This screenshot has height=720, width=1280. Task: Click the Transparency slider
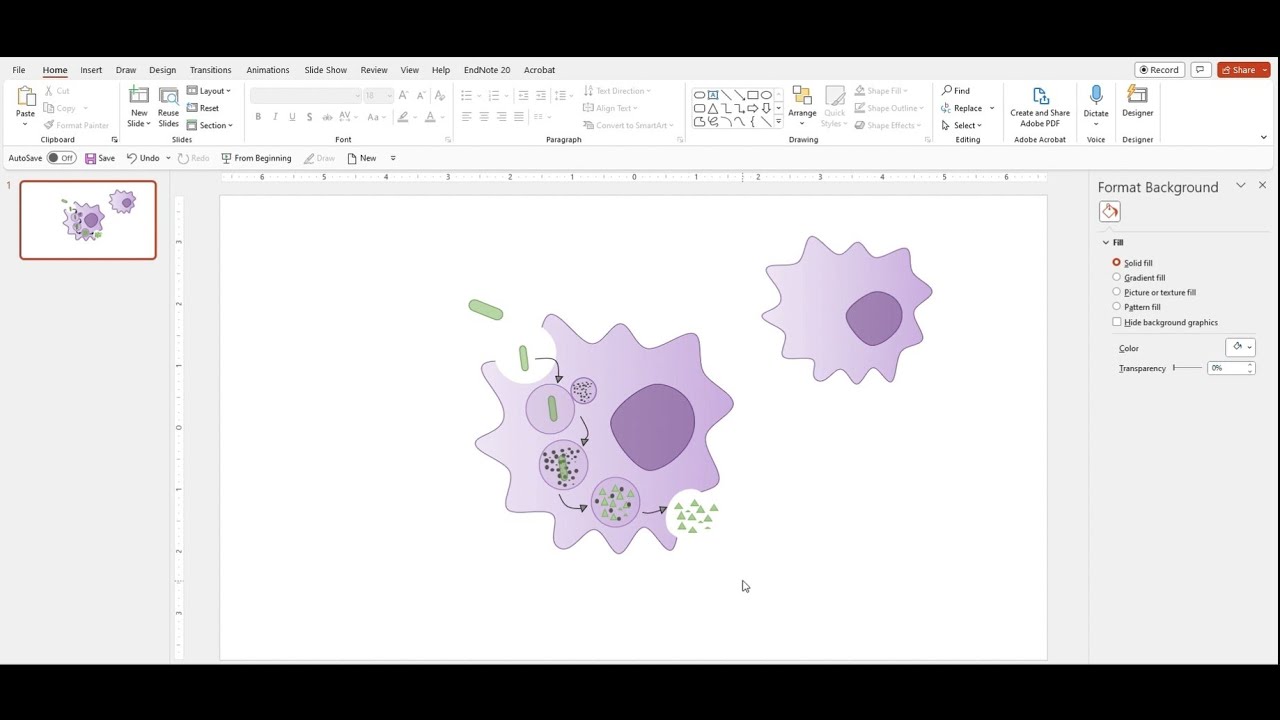click(1187, 368)
